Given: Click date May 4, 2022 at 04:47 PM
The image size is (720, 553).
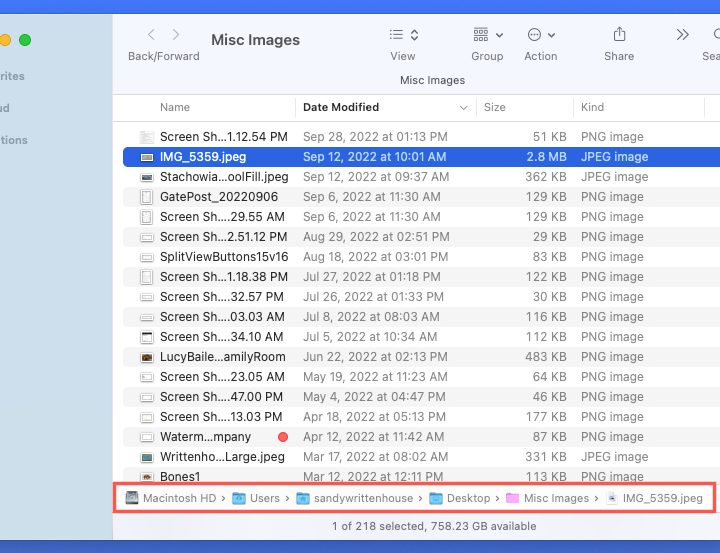Looking at the screenshot, I should [x=374, y=397].
